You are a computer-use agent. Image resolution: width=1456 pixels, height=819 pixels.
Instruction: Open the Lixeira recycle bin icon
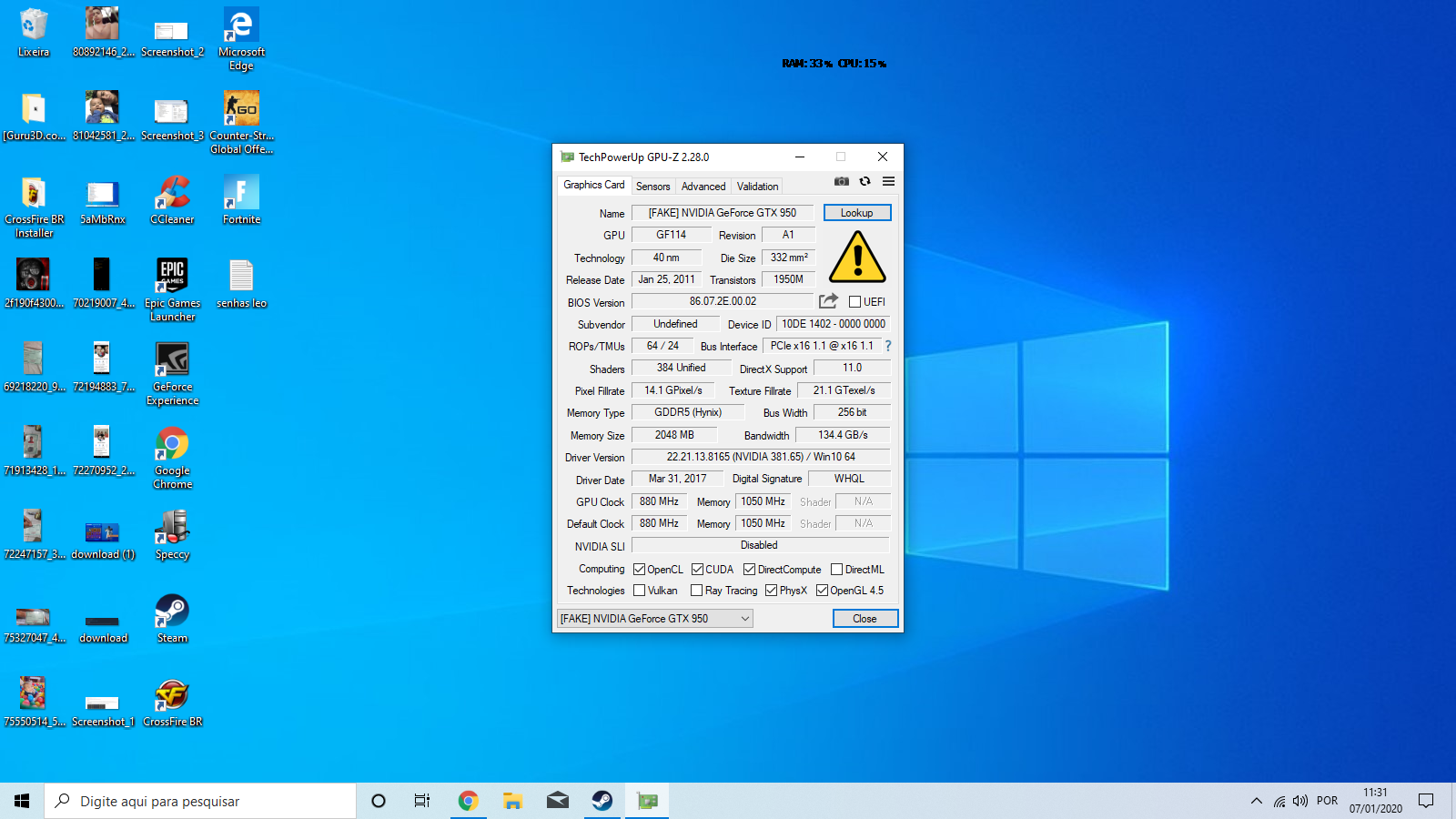coord(34,34)
